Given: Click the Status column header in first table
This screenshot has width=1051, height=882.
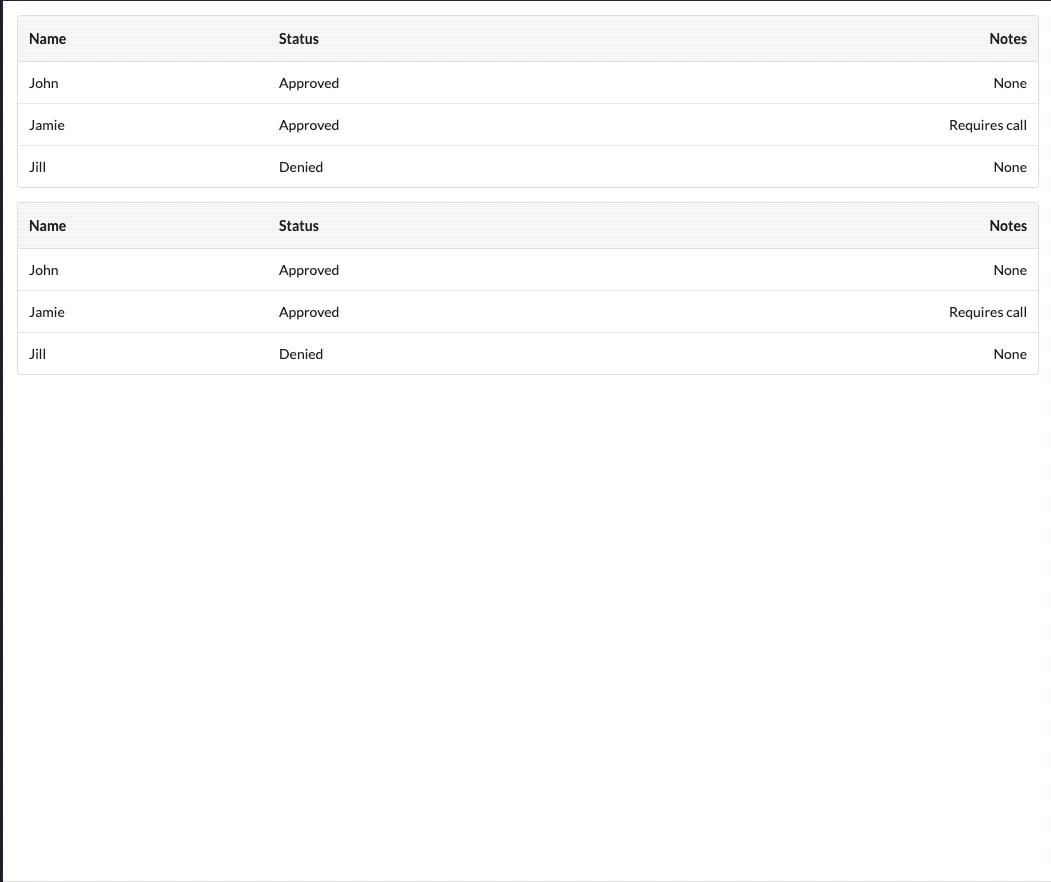Looking at the screenshot, I should click(298, 39).
